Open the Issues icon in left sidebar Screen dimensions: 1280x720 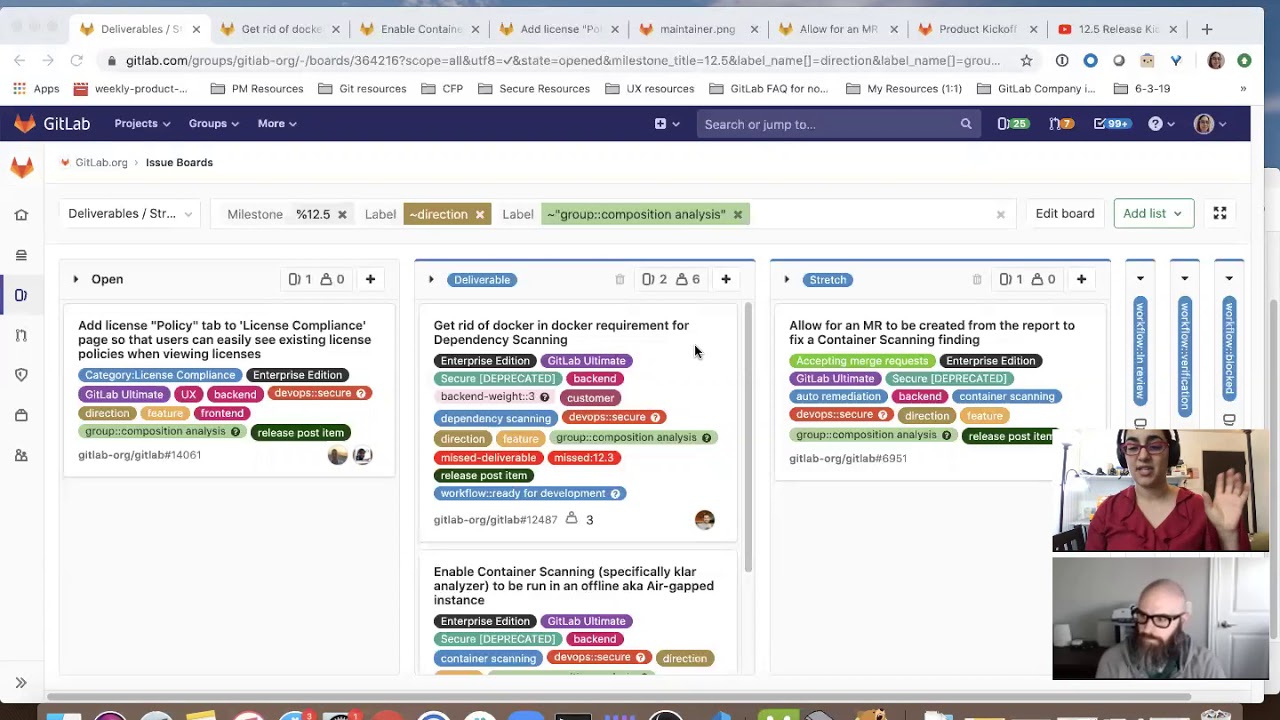tap(21, 295)
